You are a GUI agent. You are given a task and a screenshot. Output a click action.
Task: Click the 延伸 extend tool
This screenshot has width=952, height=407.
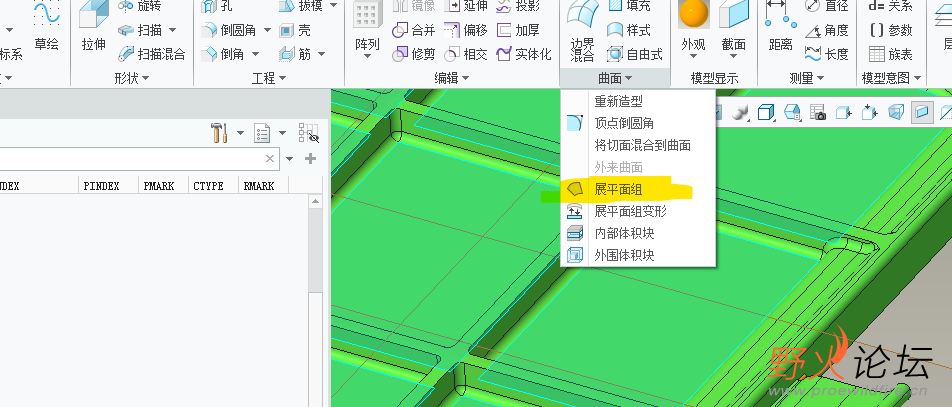[466, 6]
